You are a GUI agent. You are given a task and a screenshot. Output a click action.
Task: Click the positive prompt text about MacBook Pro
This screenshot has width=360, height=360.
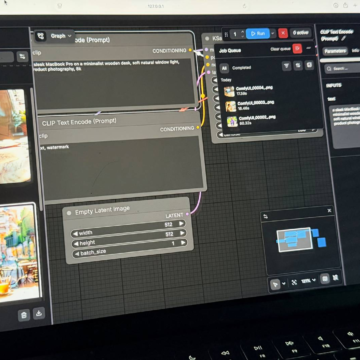[x=108, y=65]
